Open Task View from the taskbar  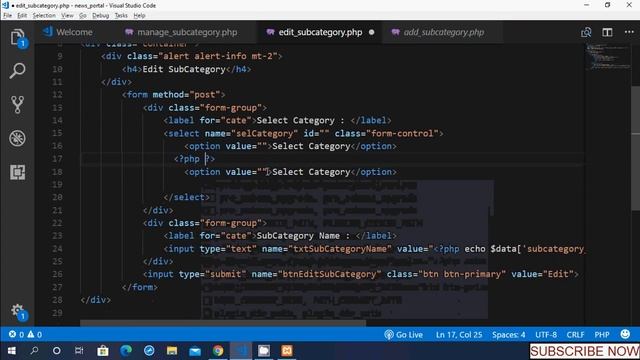click(79, 351)
